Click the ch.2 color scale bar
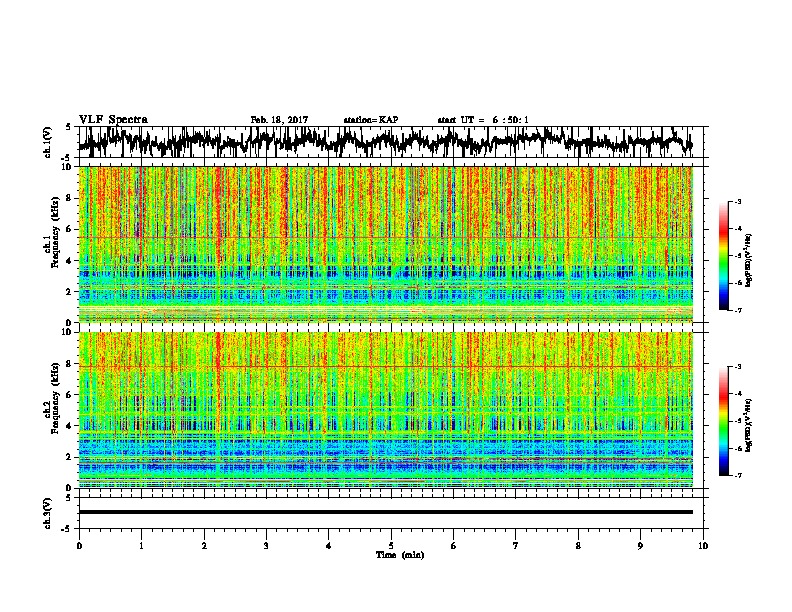The height and width of the screenshot is (612, 792). 723,421
